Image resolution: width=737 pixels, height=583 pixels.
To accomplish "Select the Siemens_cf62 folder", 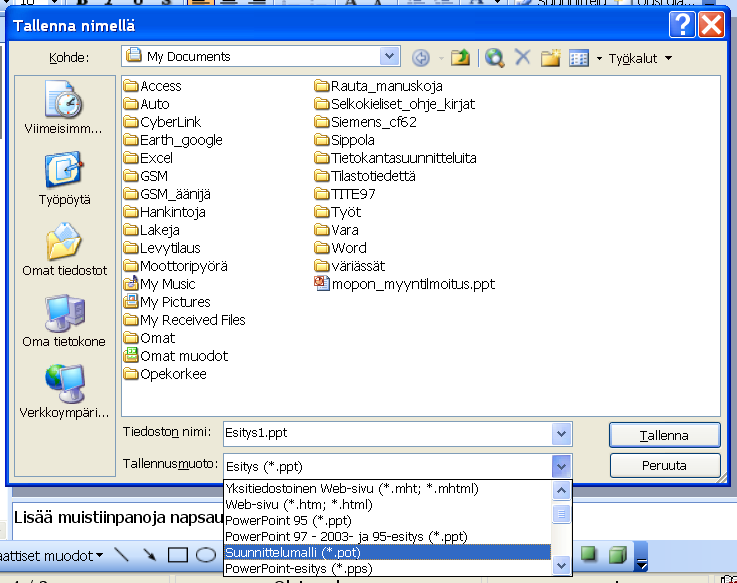I will (x=366, y=122).
